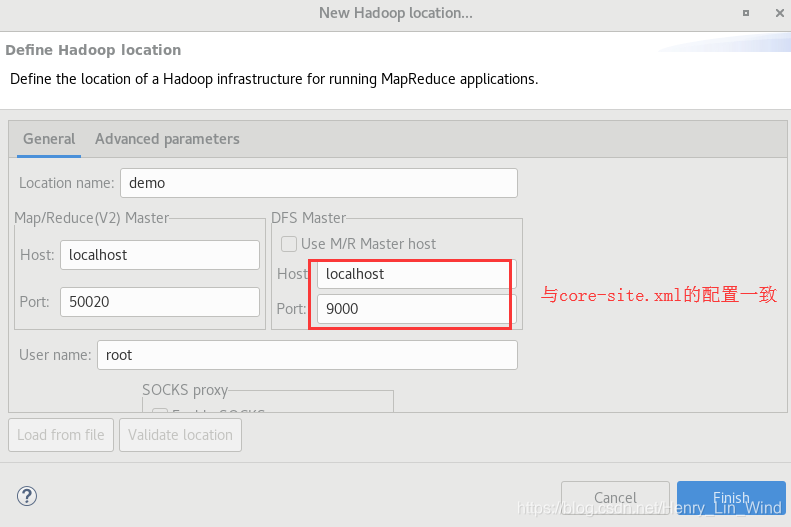The width and height of the screenshot is (791, 527).
Task: Click the Finish button
Action: [731, 498]
